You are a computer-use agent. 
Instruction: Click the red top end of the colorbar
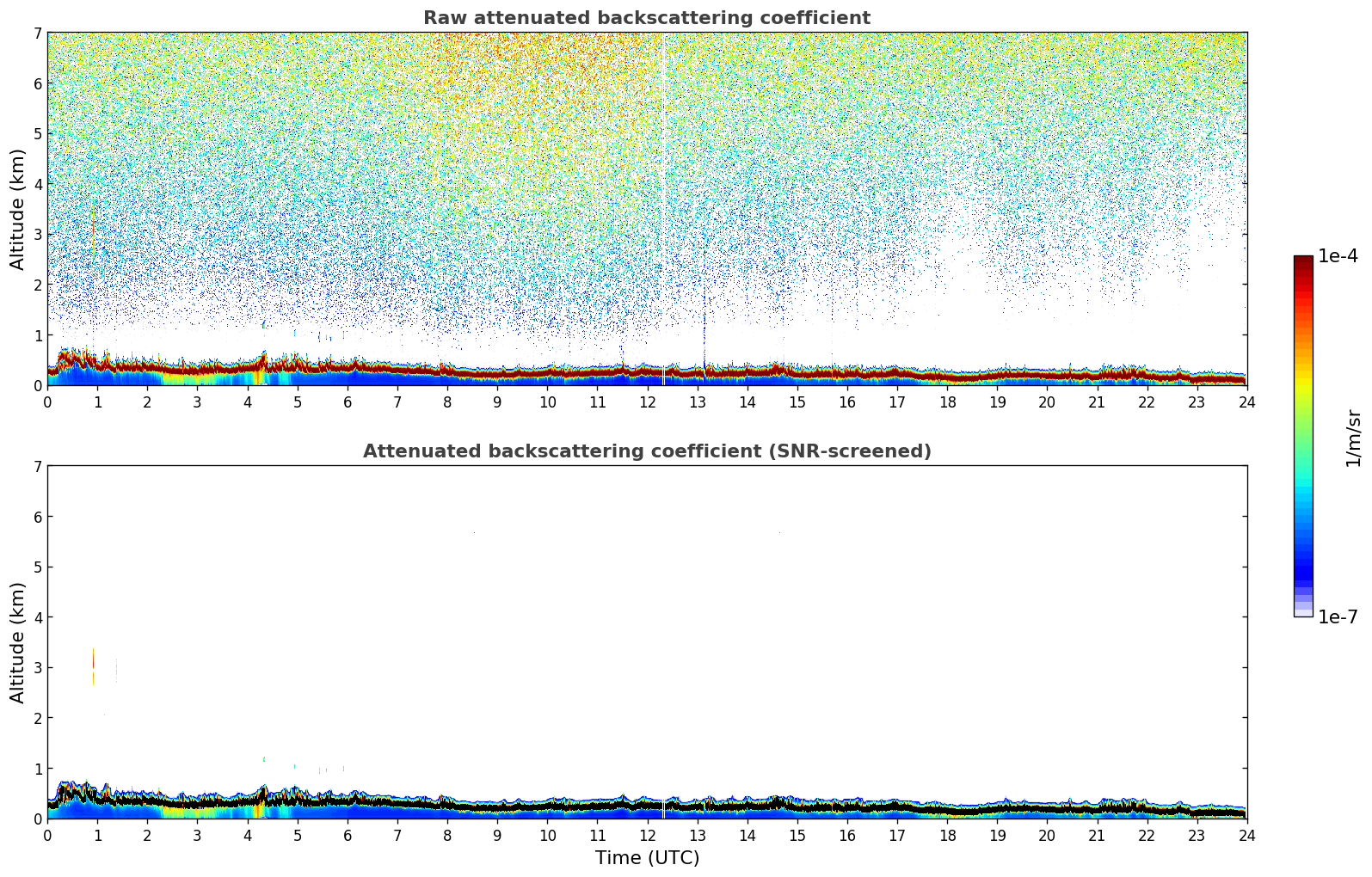(x=1303, y=262)
